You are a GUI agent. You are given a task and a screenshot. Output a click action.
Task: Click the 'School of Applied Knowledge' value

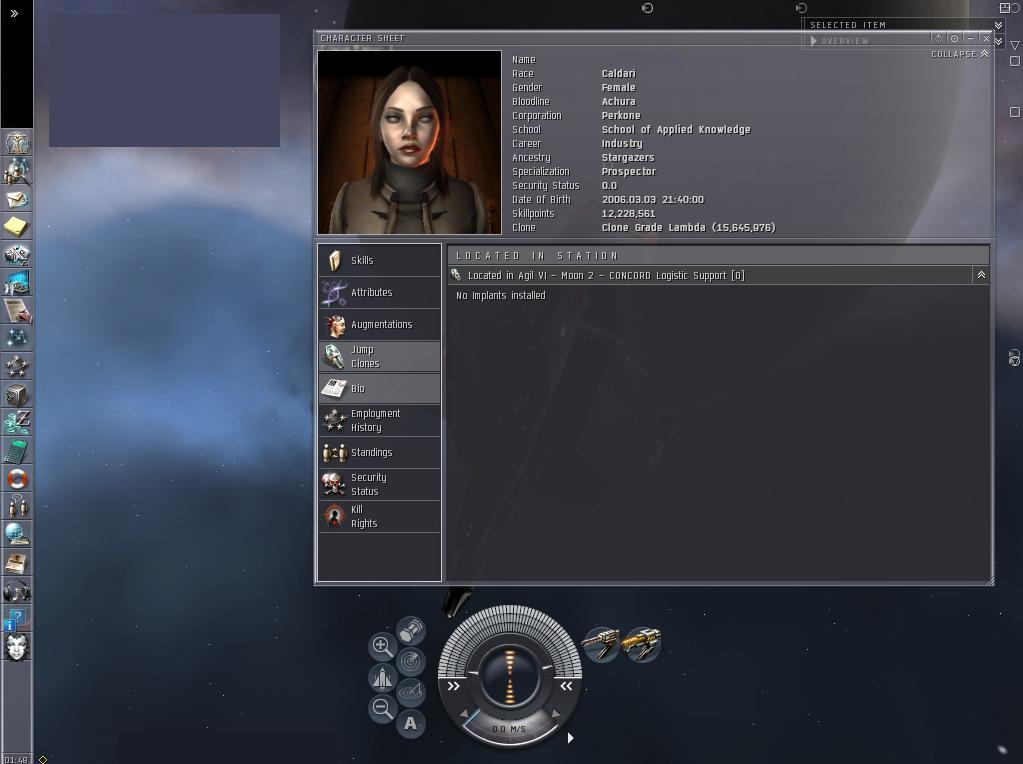676,130
